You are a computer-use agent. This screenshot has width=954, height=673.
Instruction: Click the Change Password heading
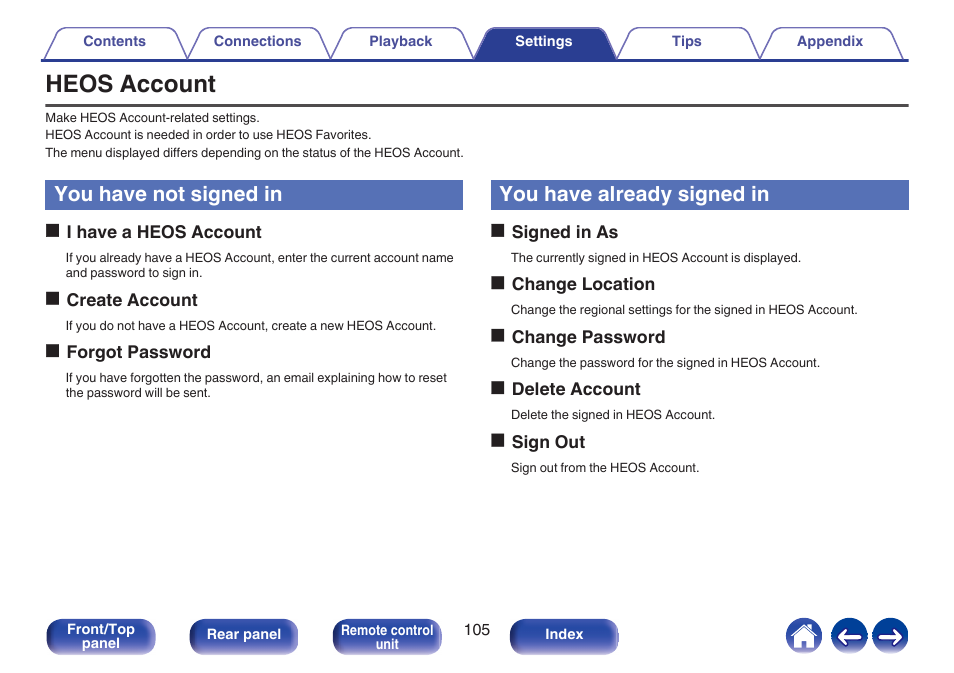click(x=588, y=337)
